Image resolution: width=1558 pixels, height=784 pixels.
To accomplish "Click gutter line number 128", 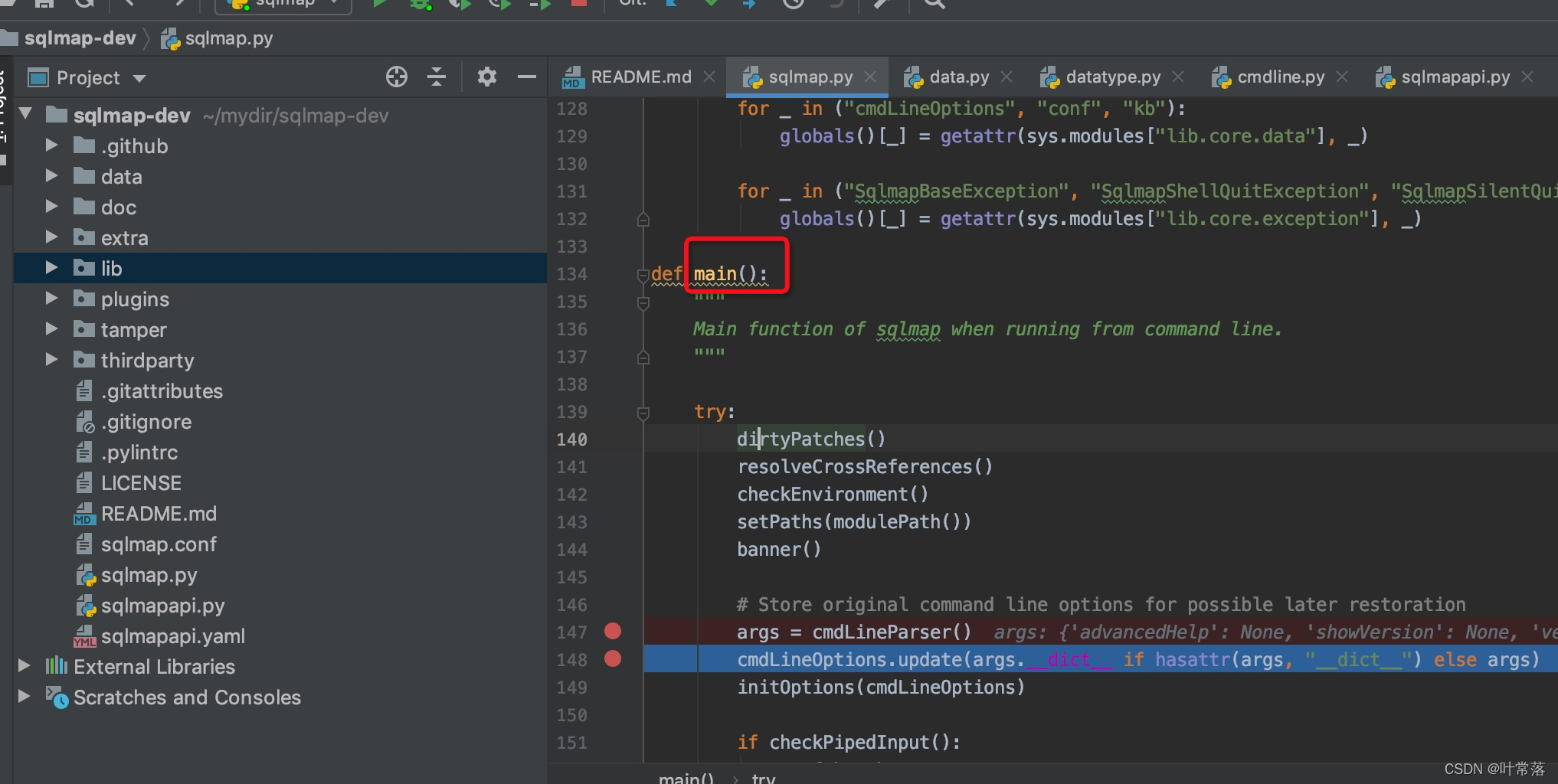I will pos(571,109).
